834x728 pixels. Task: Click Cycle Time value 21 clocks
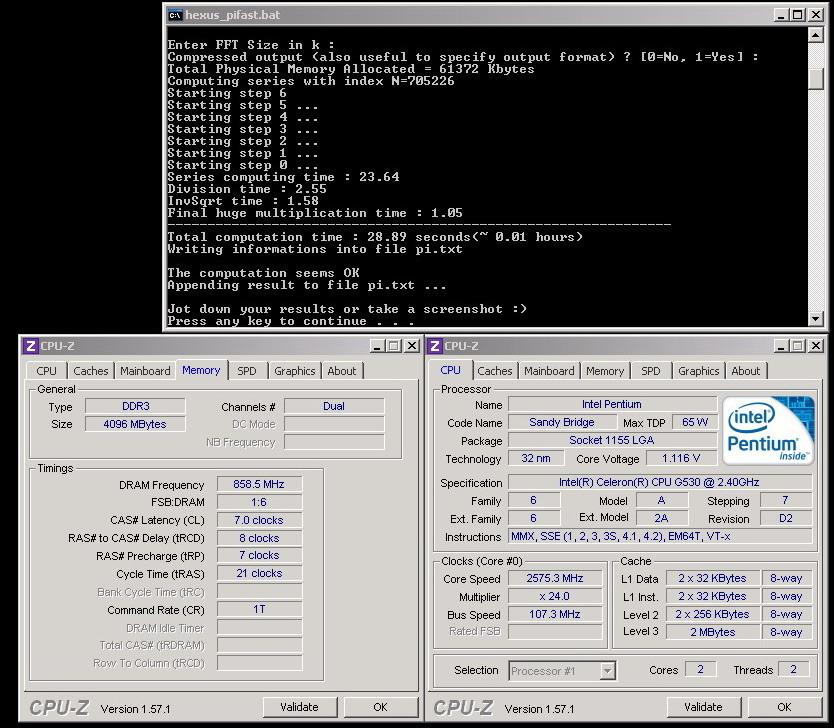[260, 573]
